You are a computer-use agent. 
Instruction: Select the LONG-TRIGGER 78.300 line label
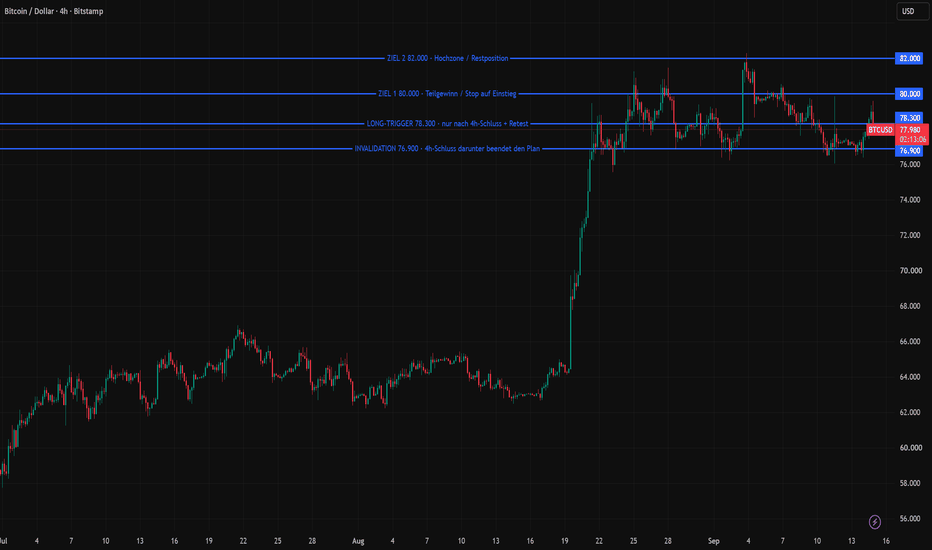coord(448,124)
